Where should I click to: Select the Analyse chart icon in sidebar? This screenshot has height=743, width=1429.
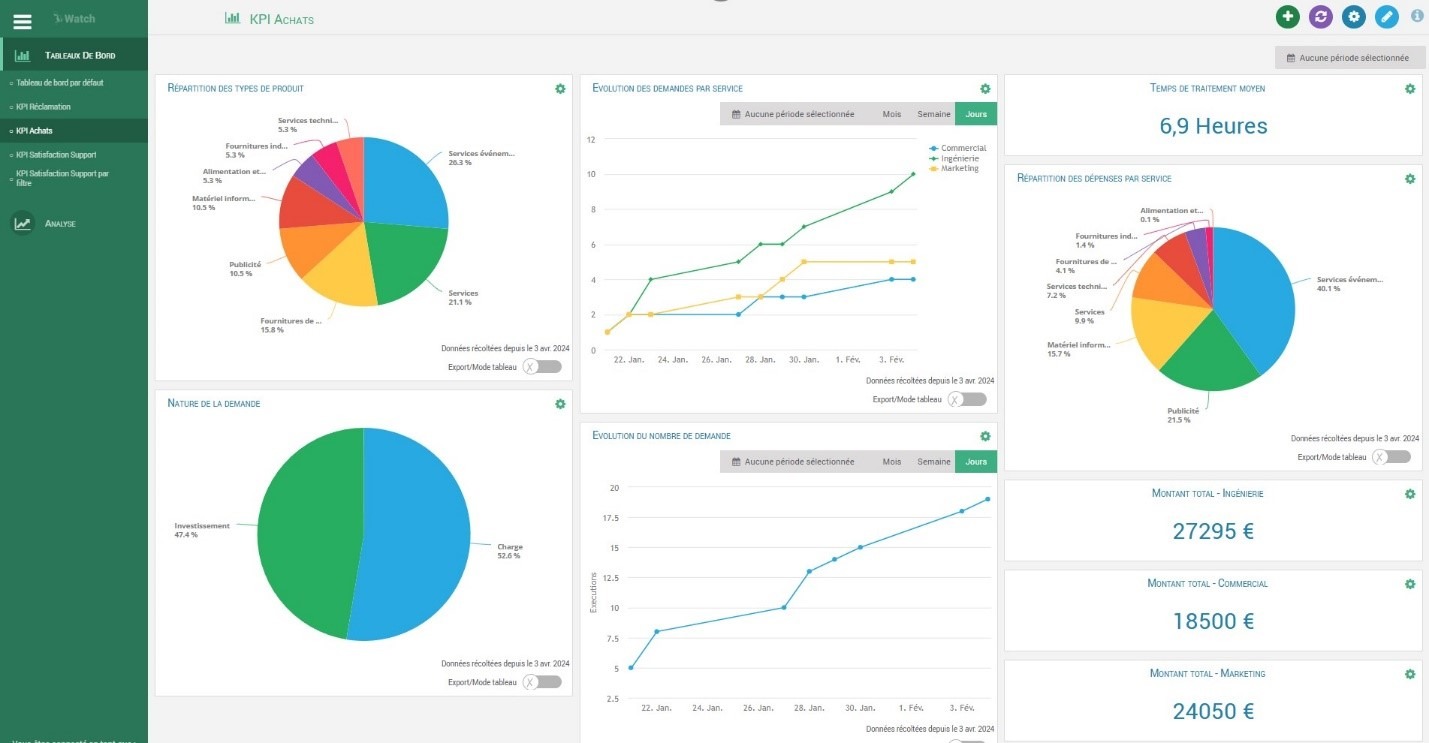(23, 223)
